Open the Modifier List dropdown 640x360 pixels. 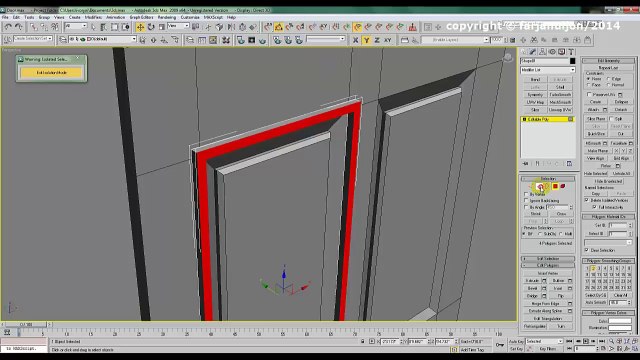(x=548, y=70)
